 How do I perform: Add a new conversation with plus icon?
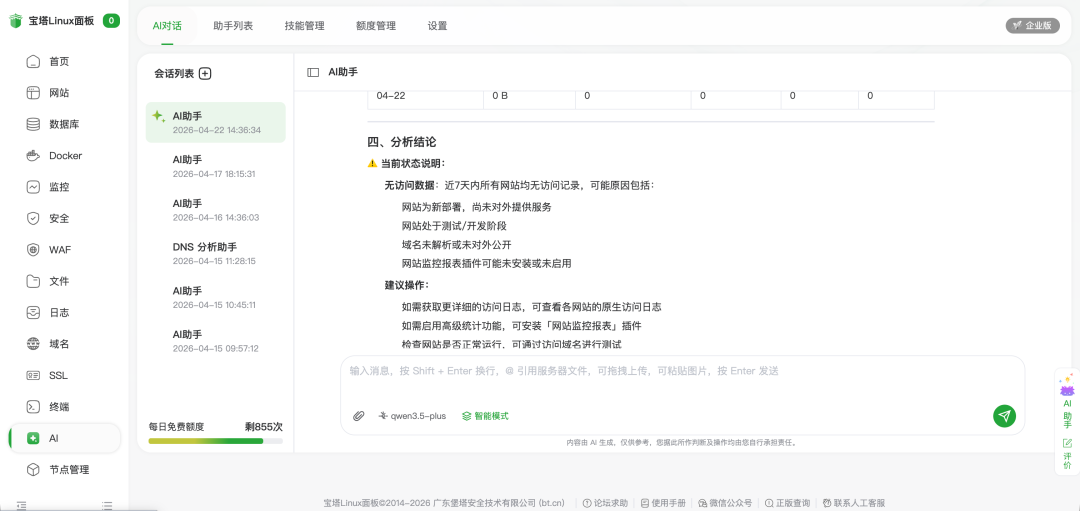205,74
